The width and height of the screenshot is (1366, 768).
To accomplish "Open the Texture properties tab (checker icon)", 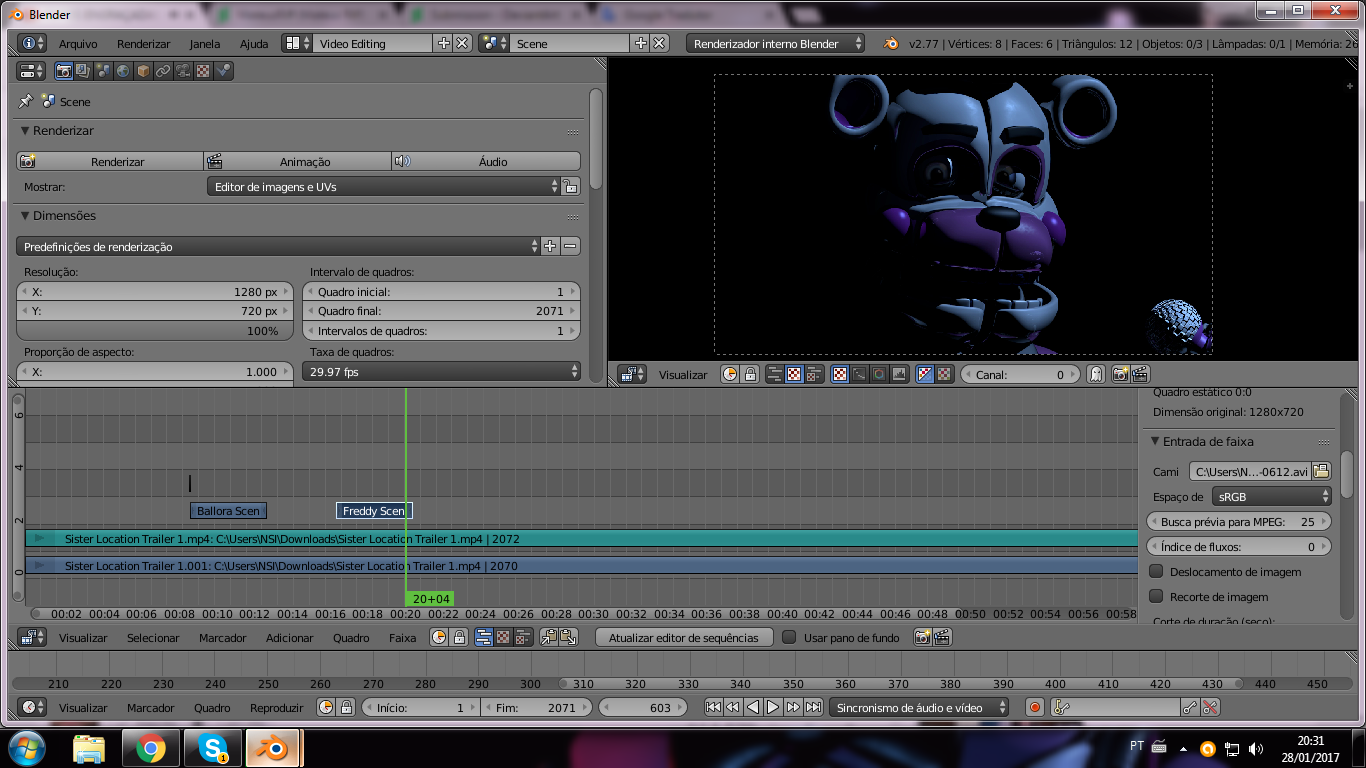I will pos(203,71).
